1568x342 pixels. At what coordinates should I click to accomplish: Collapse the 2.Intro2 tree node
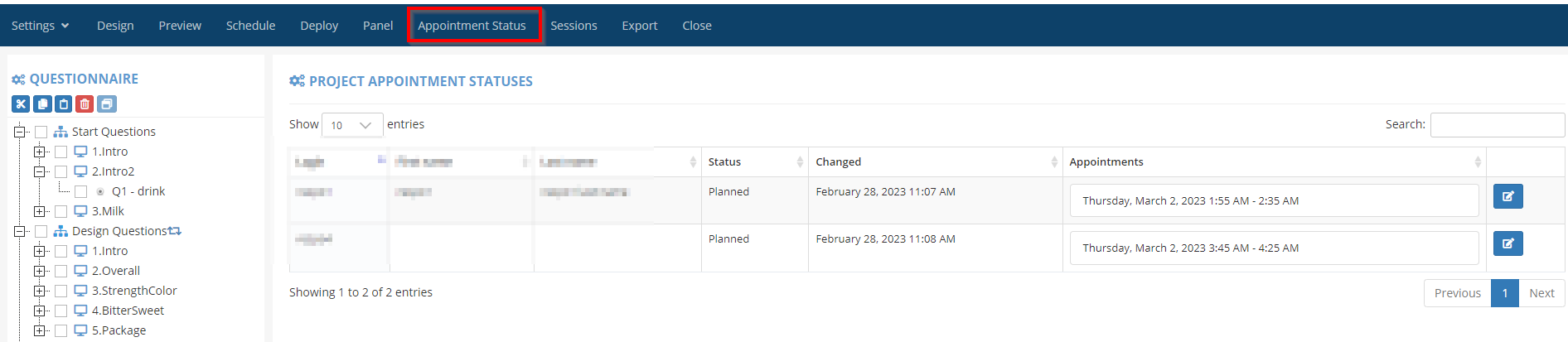(x=39, y=171)
